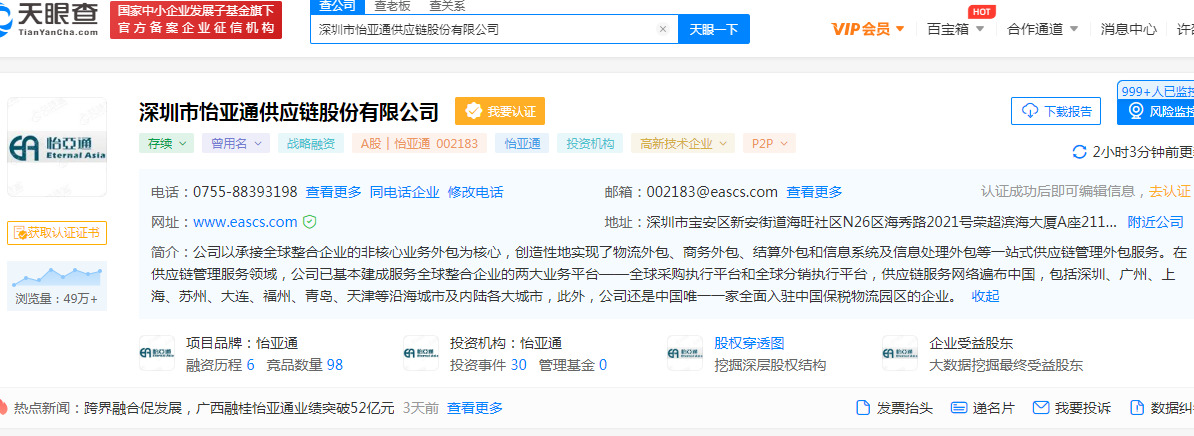
Task: Open the 股权穿透图 link
Action: (x=749, y=343)
